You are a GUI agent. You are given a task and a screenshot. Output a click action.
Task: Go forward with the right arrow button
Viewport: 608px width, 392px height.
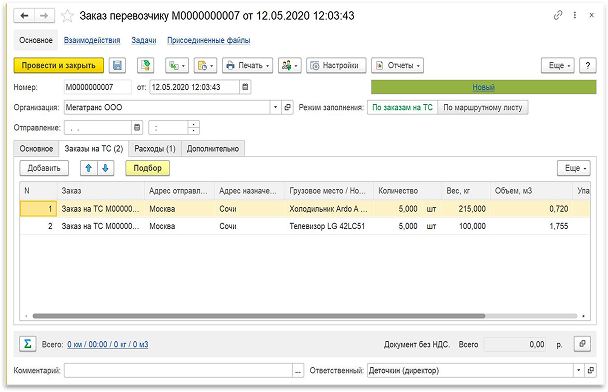tap(44, 16)
